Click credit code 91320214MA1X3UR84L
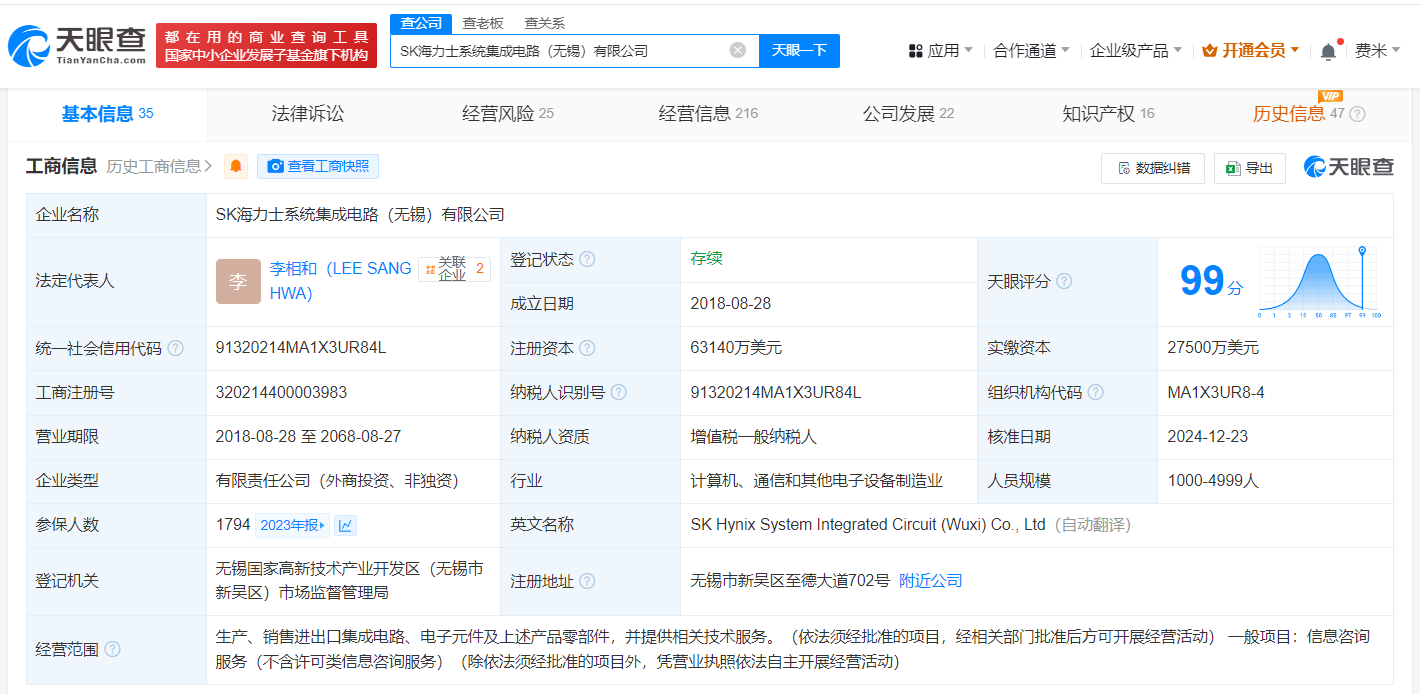Screen dimensions: 1420x694 tap(301, 348)
